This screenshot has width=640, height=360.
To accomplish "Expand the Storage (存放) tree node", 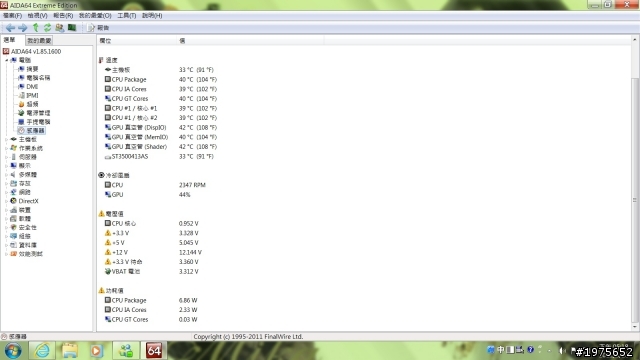I will pos(7,184).
